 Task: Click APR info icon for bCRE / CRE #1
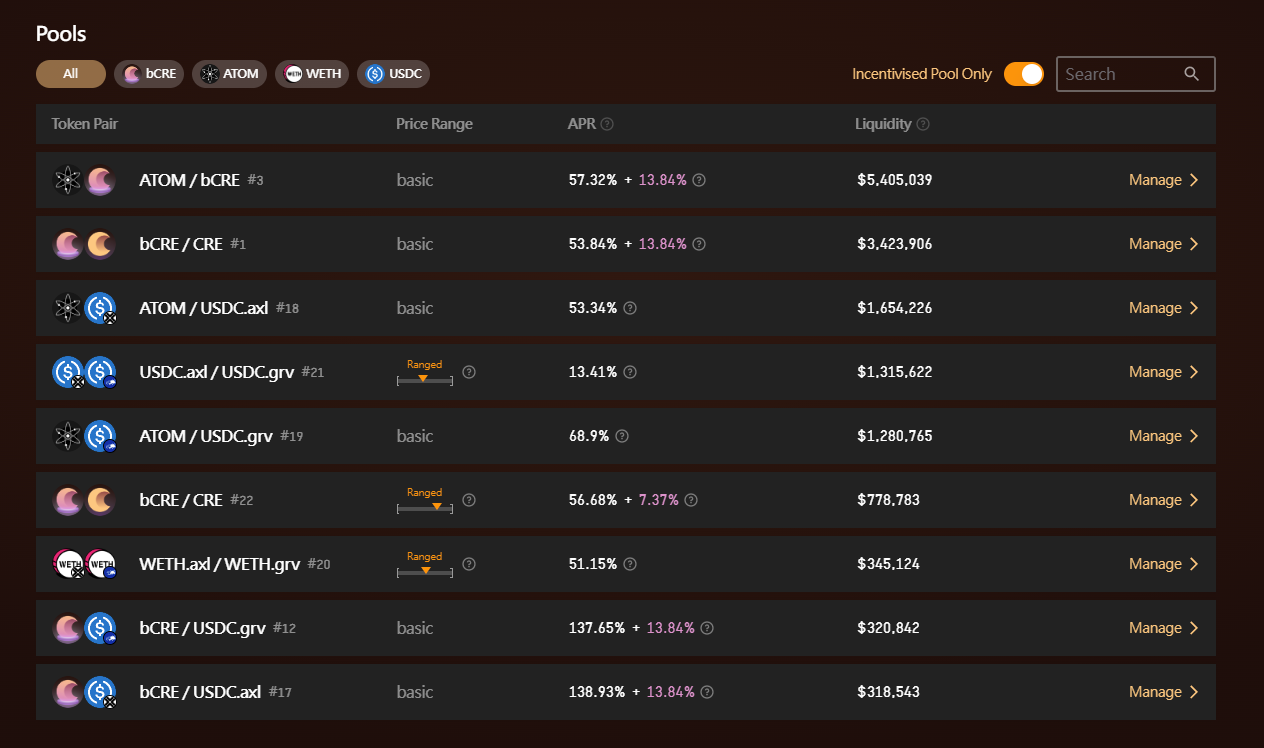[x=699, y=244]
